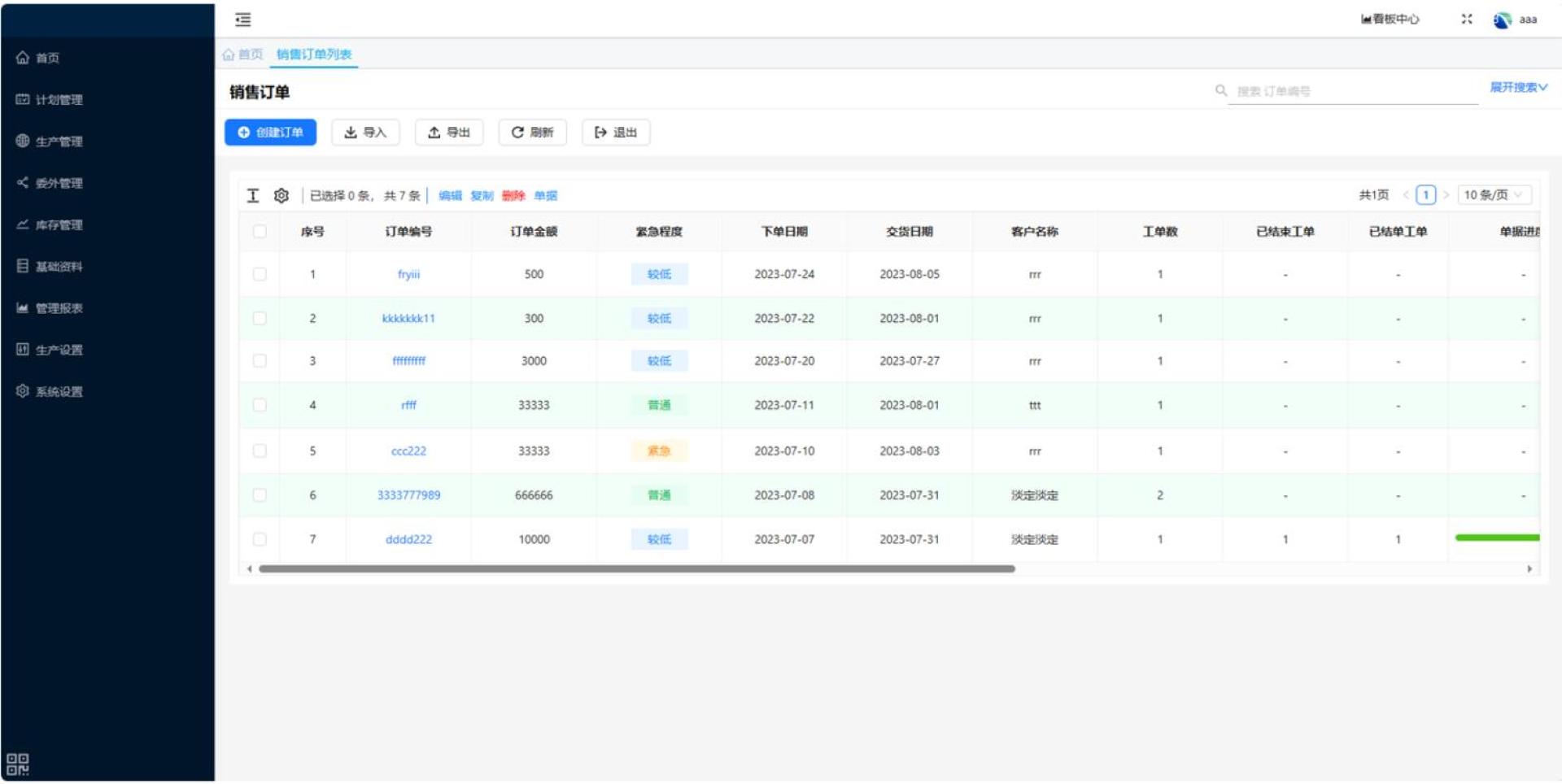Viewport: 1562px width, 784px height.
Task: Click the 紧急 tag in ccc222 row
Action: pos(659,451)
